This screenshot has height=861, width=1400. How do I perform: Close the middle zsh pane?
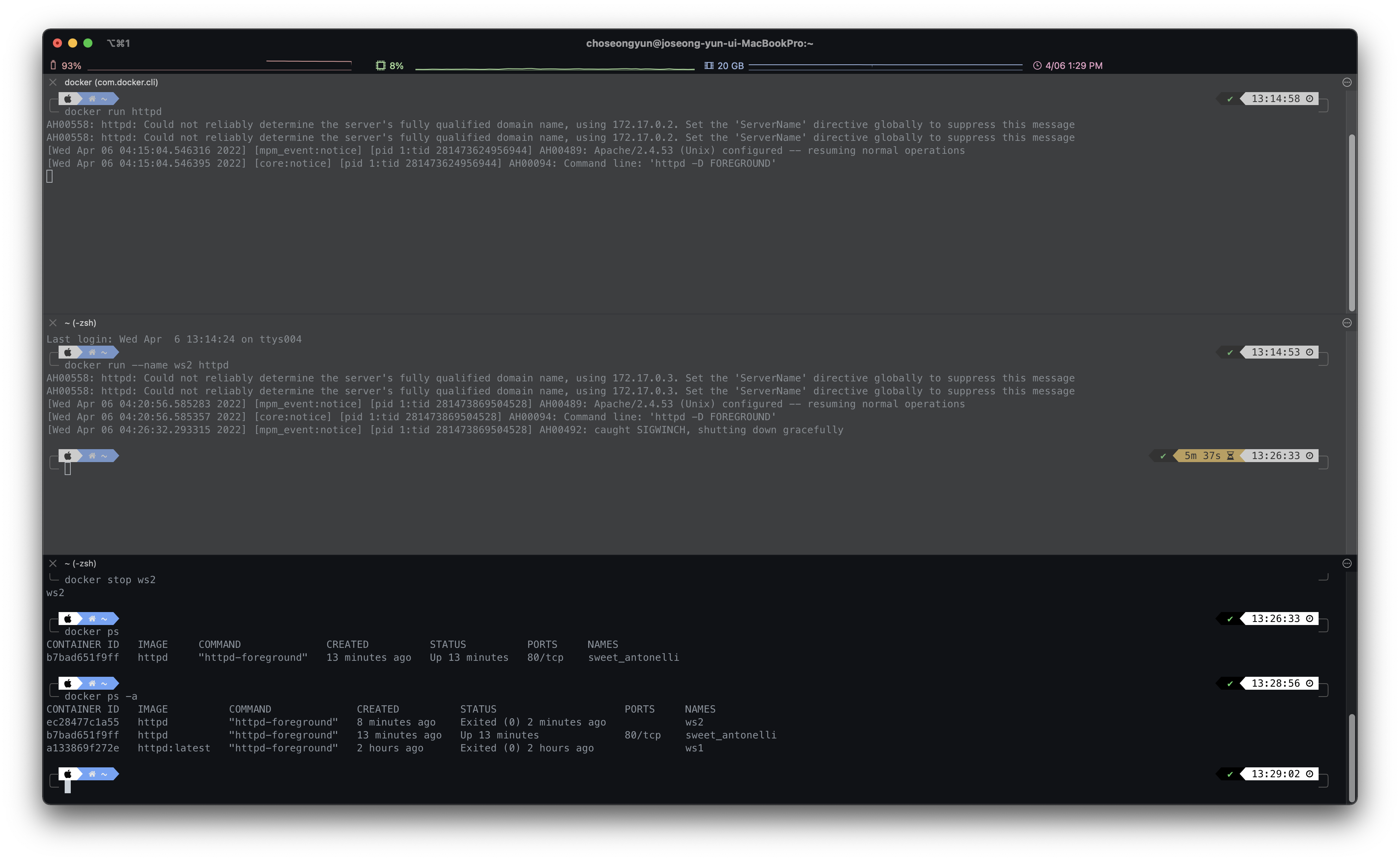coord(53,323)
